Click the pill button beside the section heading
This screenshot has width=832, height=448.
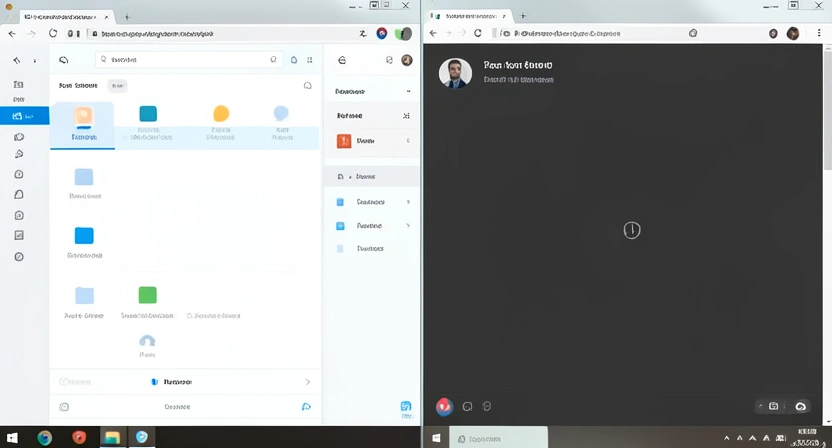point(117,85)
